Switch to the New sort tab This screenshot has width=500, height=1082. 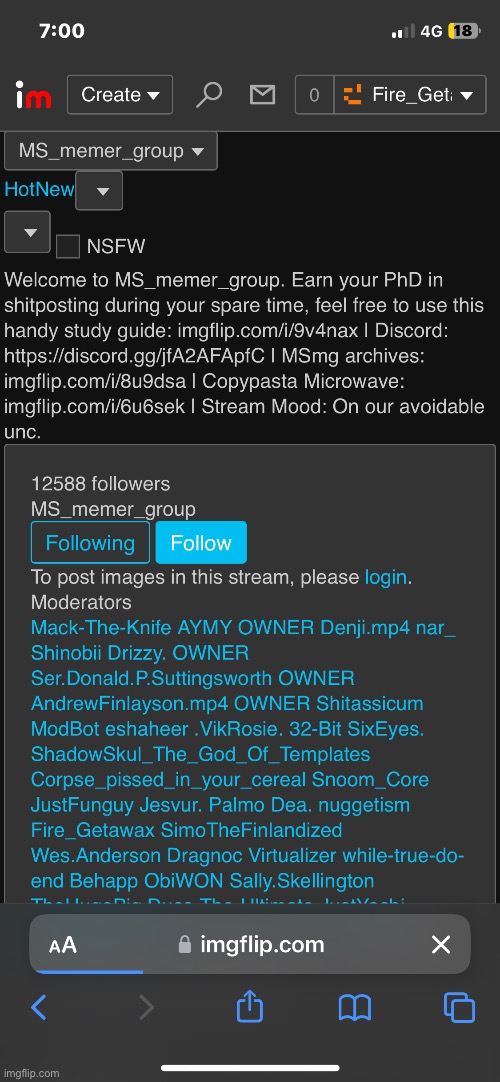click(54, 190)
